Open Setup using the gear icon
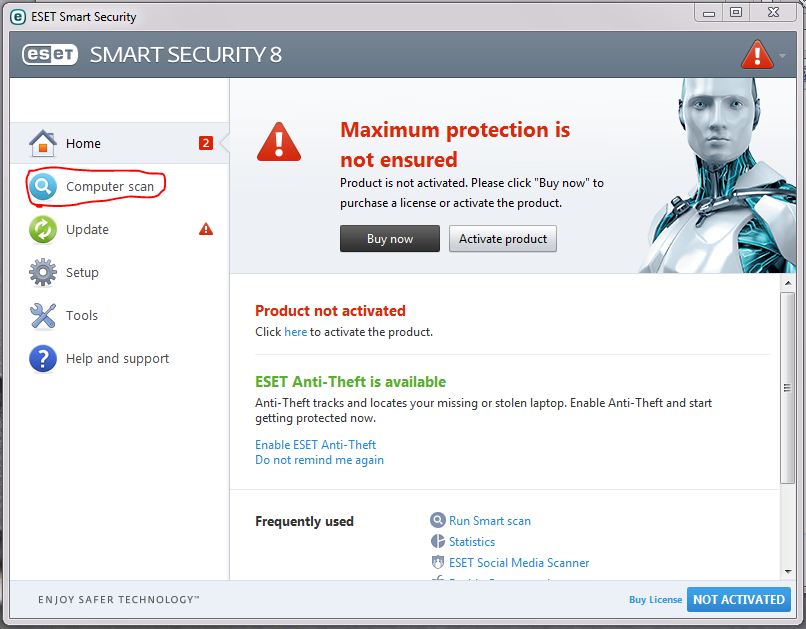This screenshot has height=629, width=806. coord(43,272)
